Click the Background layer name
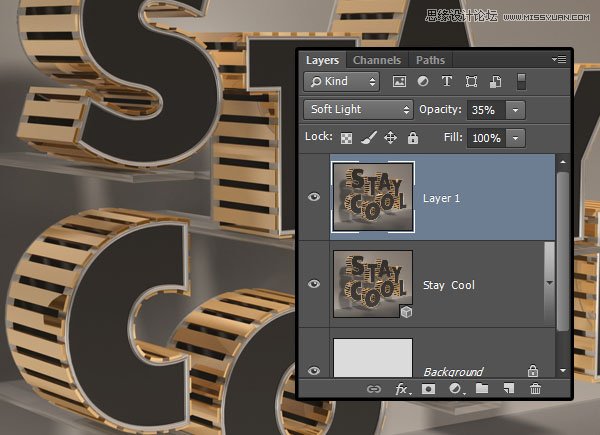This screenshot has height=435, width=600. [453, 371]
